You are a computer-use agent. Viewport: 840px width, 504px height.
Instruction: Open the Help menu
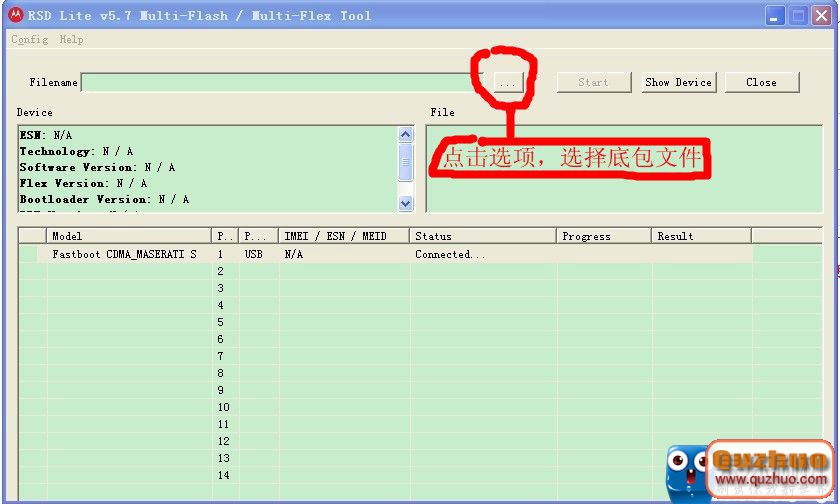(71, 39)
